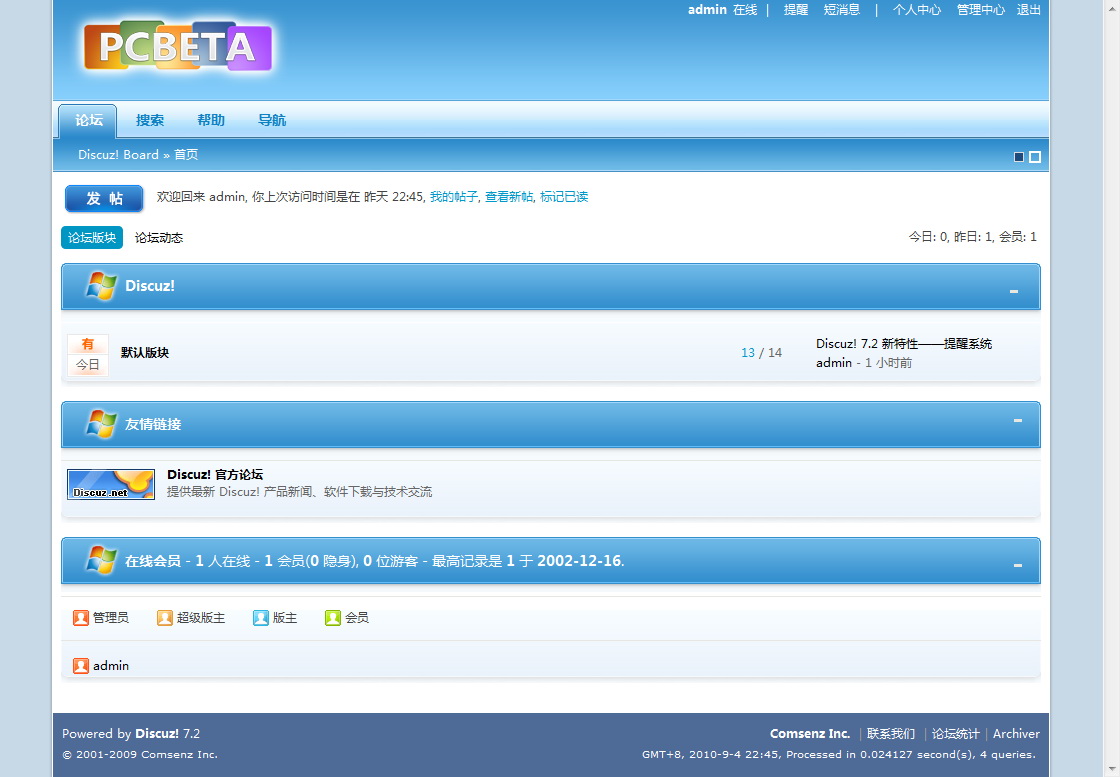Open the 论坛 tab
Screen dimensions: 1120x777
click(x=88, y=120)
